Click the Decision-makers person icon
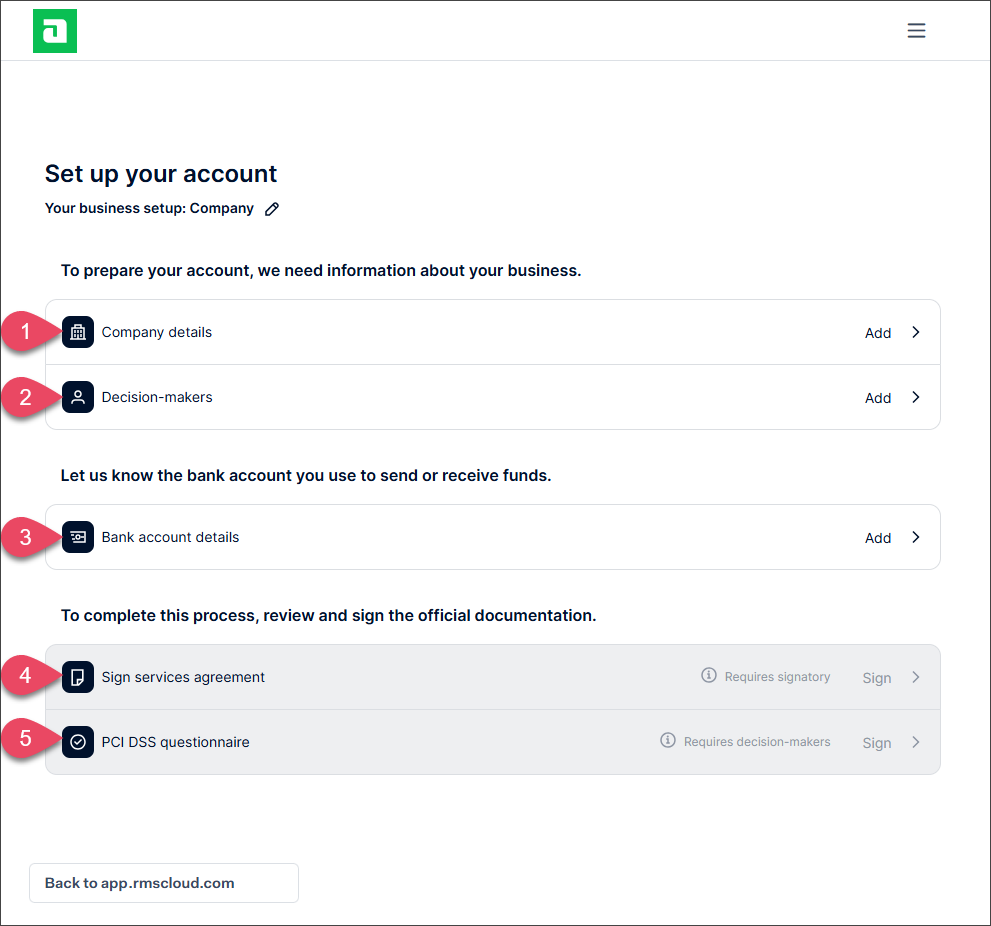The height and width of the screenshot is (926, 991). (x=78, y=397)
